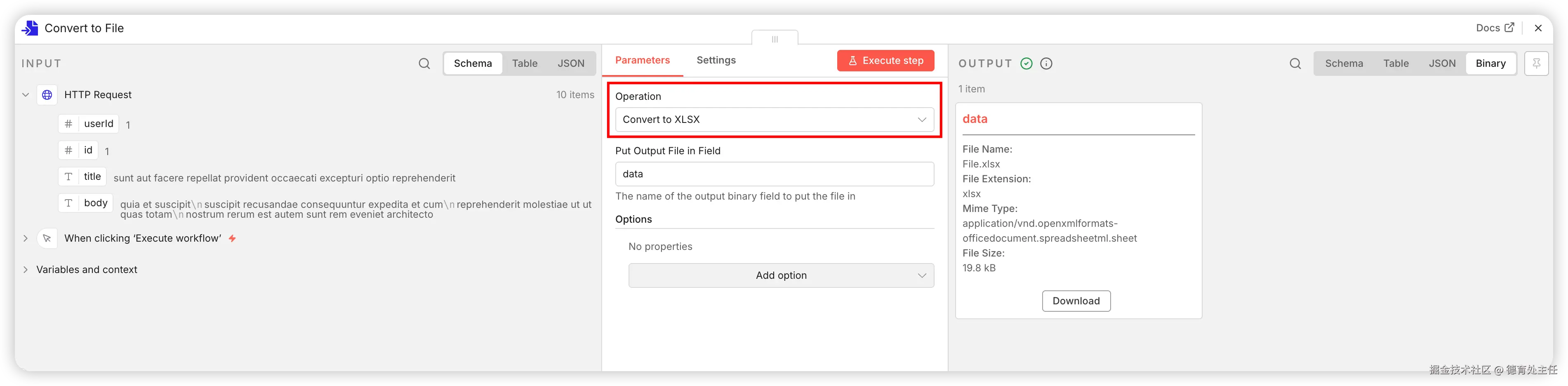Click the green output success checkmark
This screenshot has width=1568, height=386.
point(1026,64)
